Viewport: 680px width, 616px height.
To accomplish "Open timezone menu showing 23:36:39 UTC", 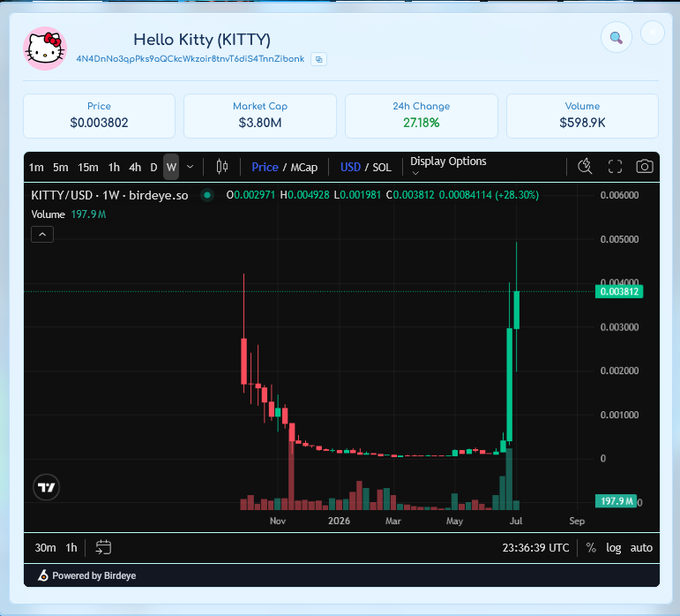I will (x=536, y=548).
